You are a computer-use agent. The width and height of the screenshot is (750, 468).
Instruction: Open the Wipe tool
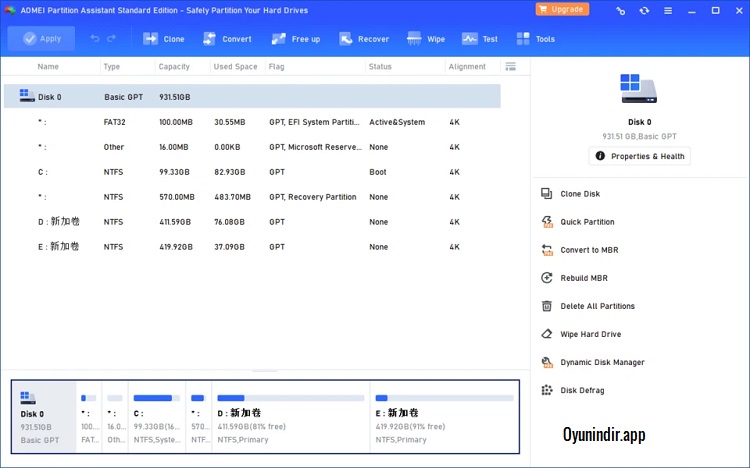tap(426, 39)
